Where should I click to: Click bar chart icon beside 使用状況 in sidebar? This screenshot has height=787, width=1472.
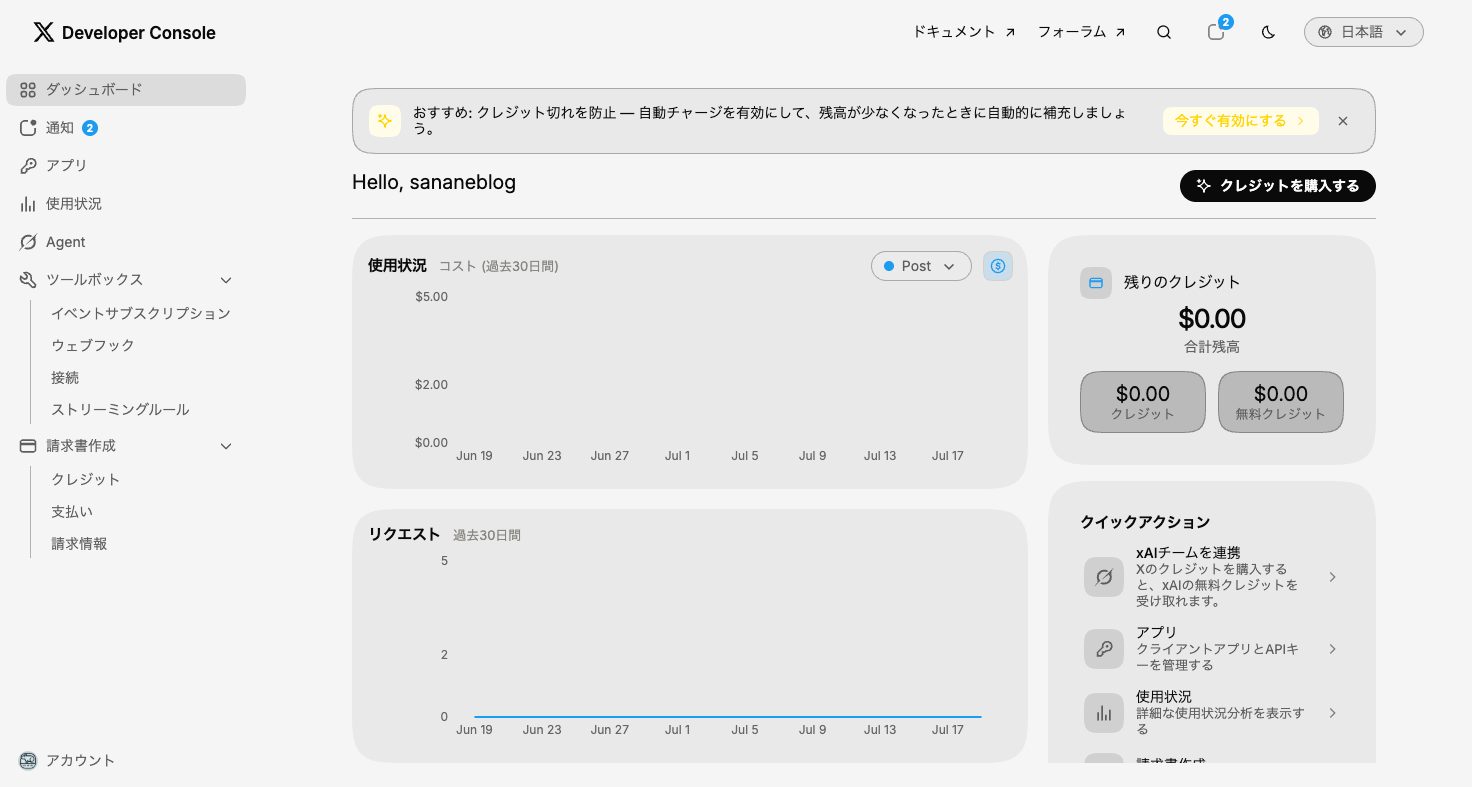point(28,204)
